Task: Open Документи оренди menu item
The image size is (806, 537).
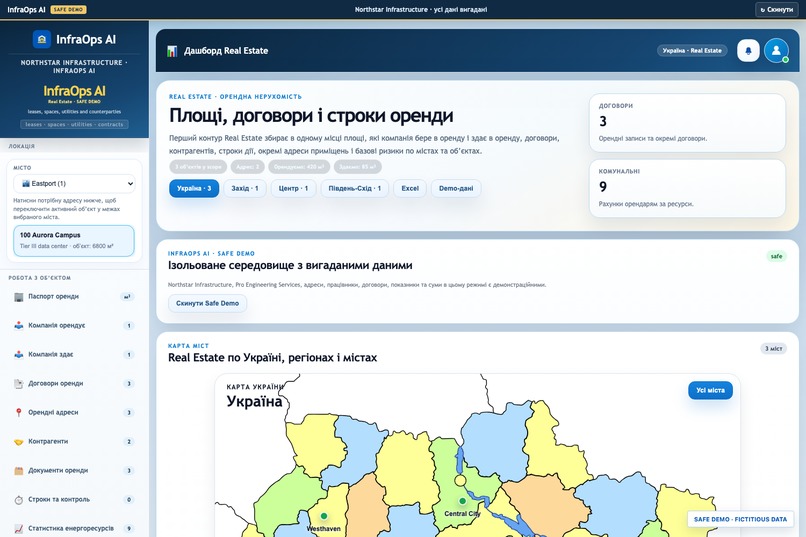Action: tap(74, 471)
